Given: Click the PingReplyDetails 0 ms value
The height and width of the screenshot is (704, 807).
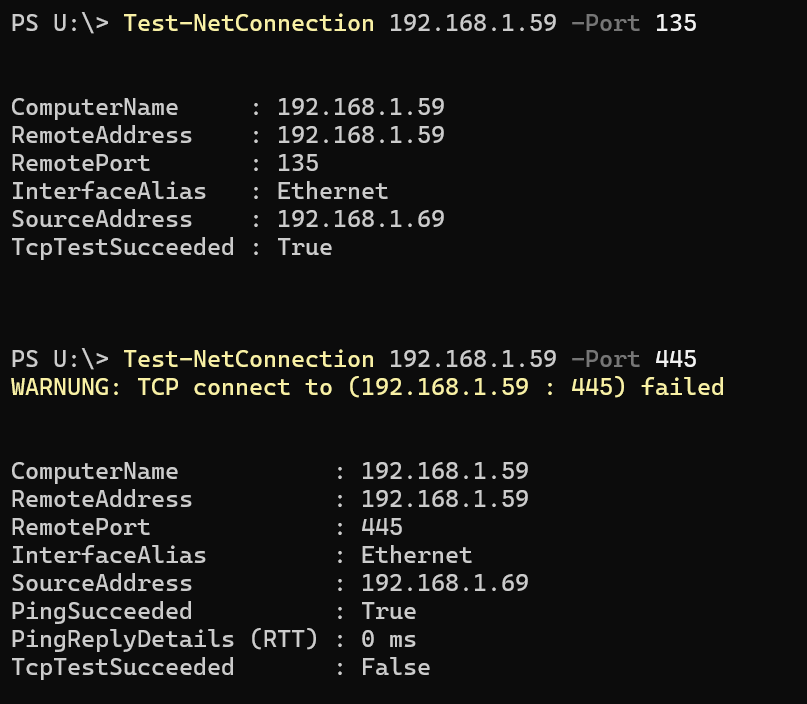Looking at the screenshot, I should click(x=389, y=640).
